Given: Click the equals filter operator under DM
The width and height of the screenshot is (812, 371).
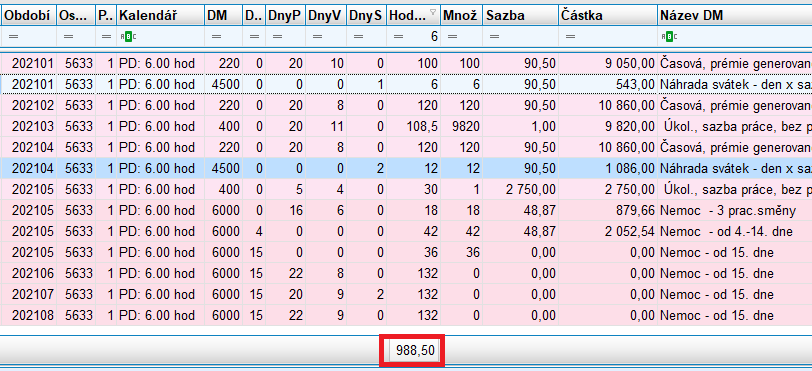Looking at the screenshot, I should tap(216, 37).
